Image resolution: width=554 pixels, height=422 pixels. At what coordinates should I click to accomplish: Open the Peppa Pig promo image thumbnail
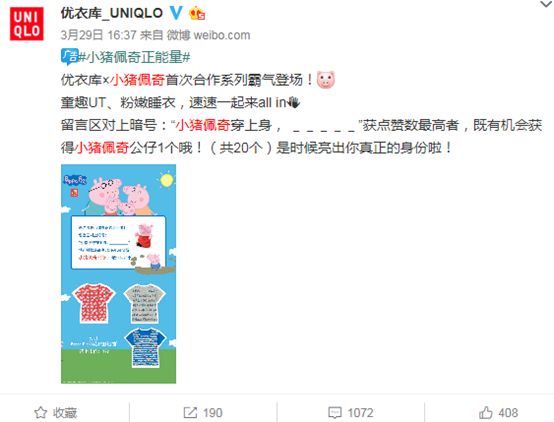(118, 274)
